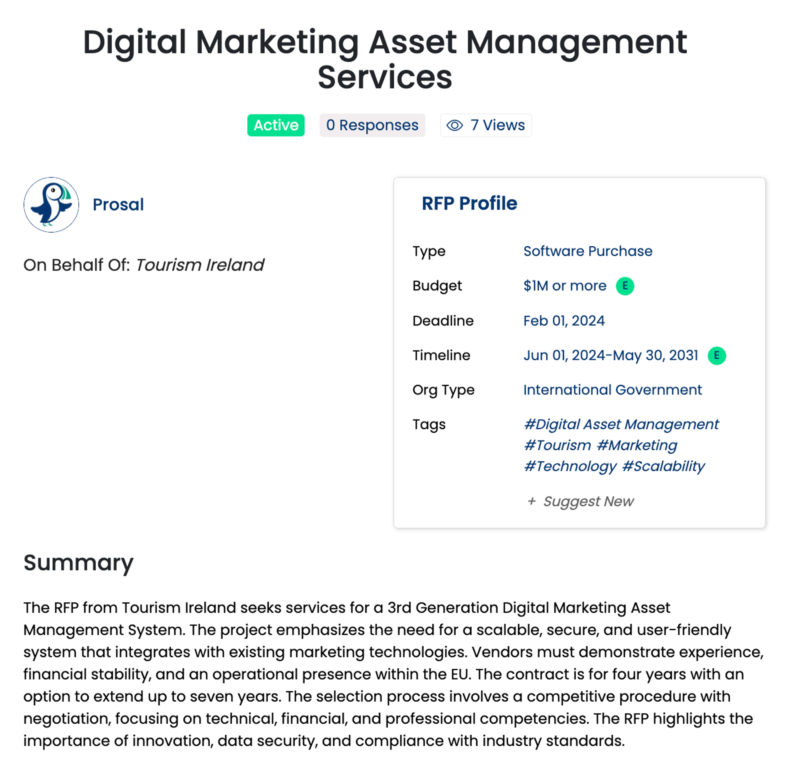Click the Feb 01, 2024 deadline value
Screen dimensions: 800x768
pyautogui.click(x=564, y=320)
